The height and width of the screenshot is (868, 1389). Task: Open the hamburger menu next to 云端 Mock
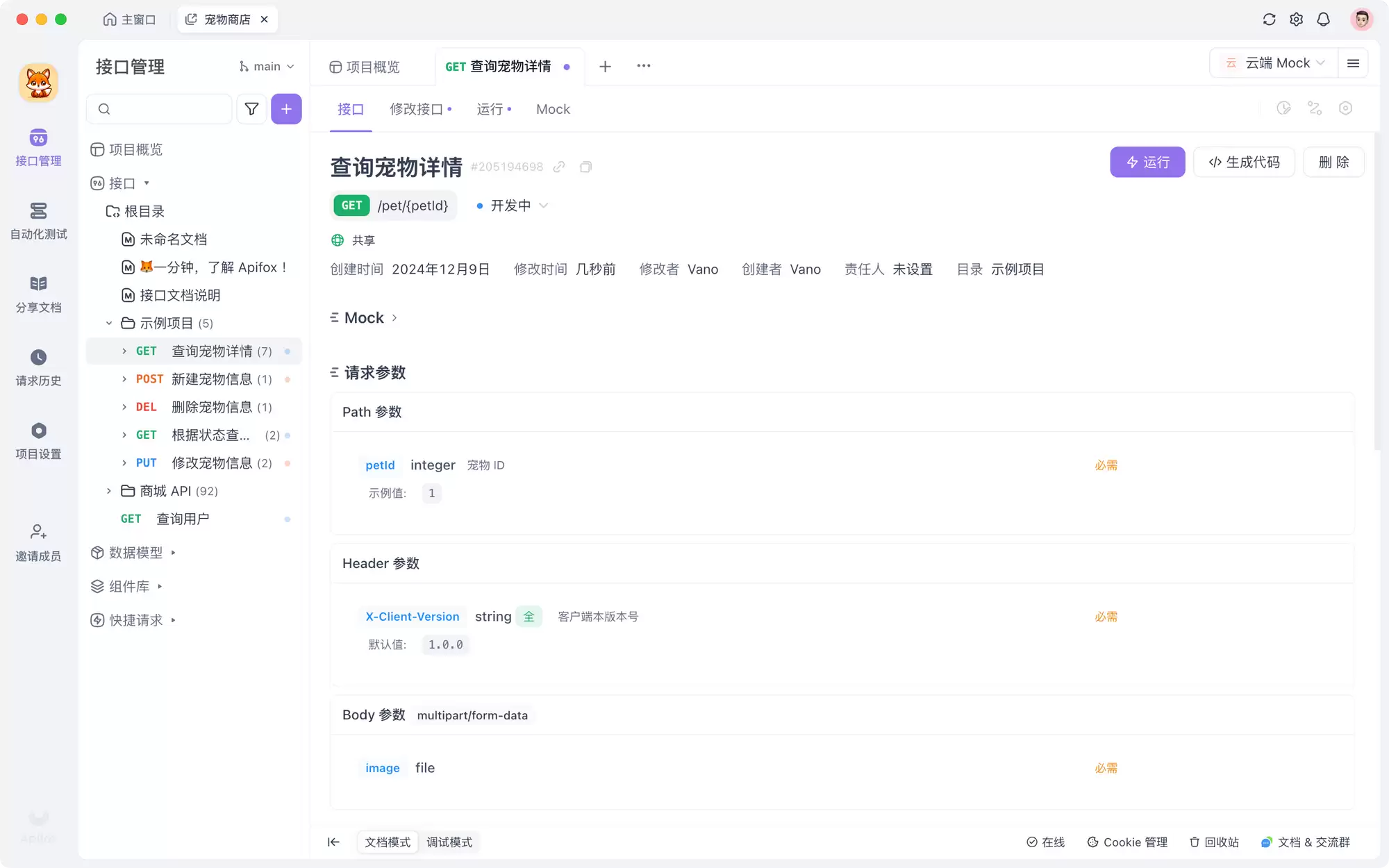(x=1353, y=63)
